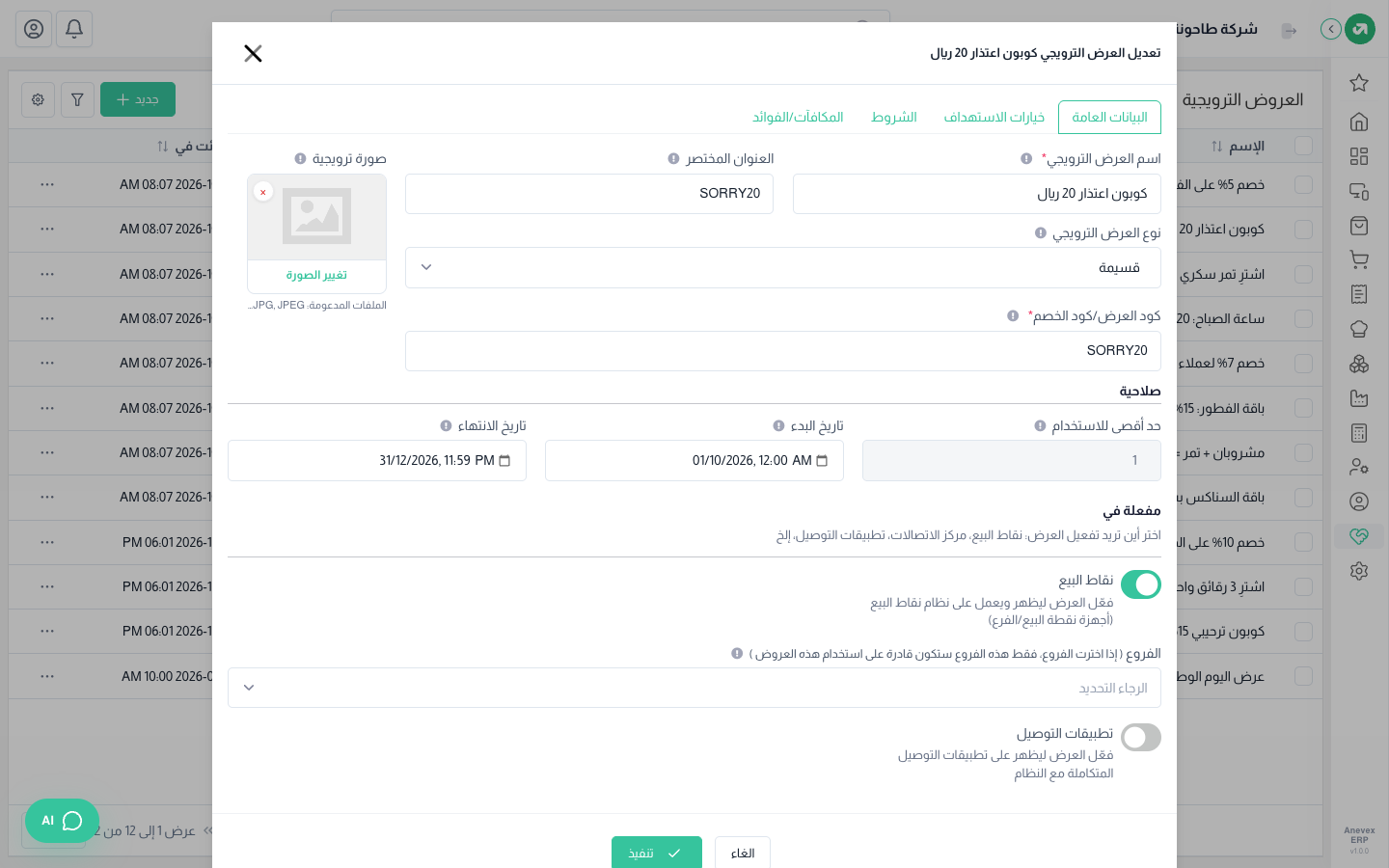Click the loyalty heart icon in sidebar
The width and height of the screenshot is (1389, 868).
1359,536
